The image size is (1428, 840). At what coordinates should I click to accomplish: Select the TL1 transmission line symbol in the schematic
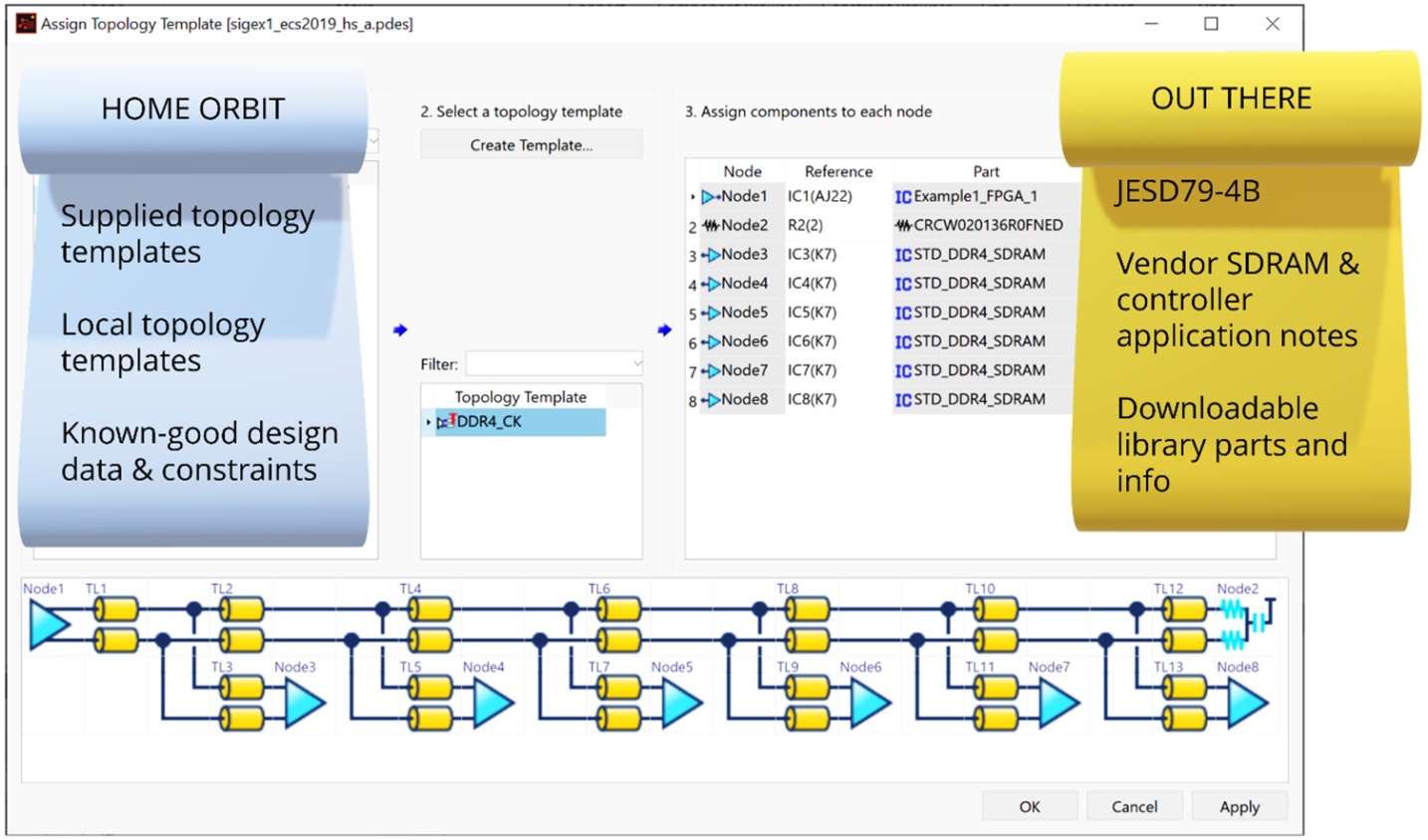click(x=115, y=612)
